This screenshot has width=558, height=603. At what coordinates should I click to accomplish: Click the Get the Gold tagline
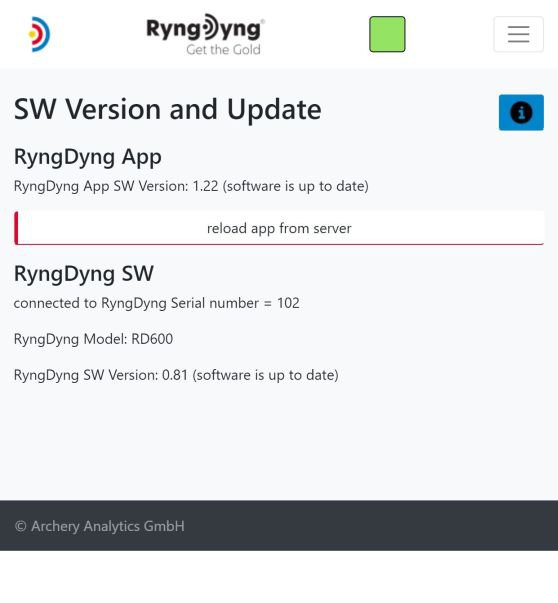(223, 50)
